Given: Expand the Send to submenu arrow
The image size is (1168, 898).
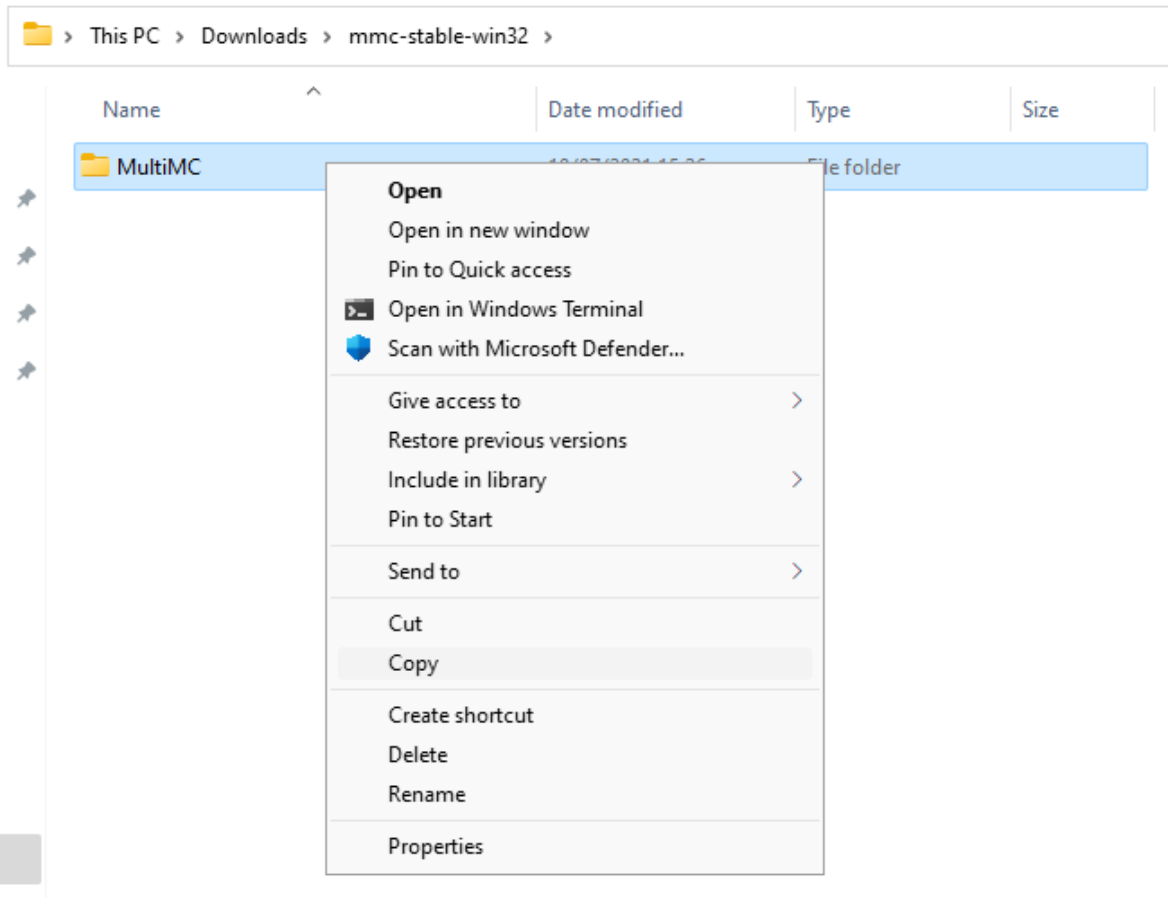Looking at the screenshot, I should 797,571.
